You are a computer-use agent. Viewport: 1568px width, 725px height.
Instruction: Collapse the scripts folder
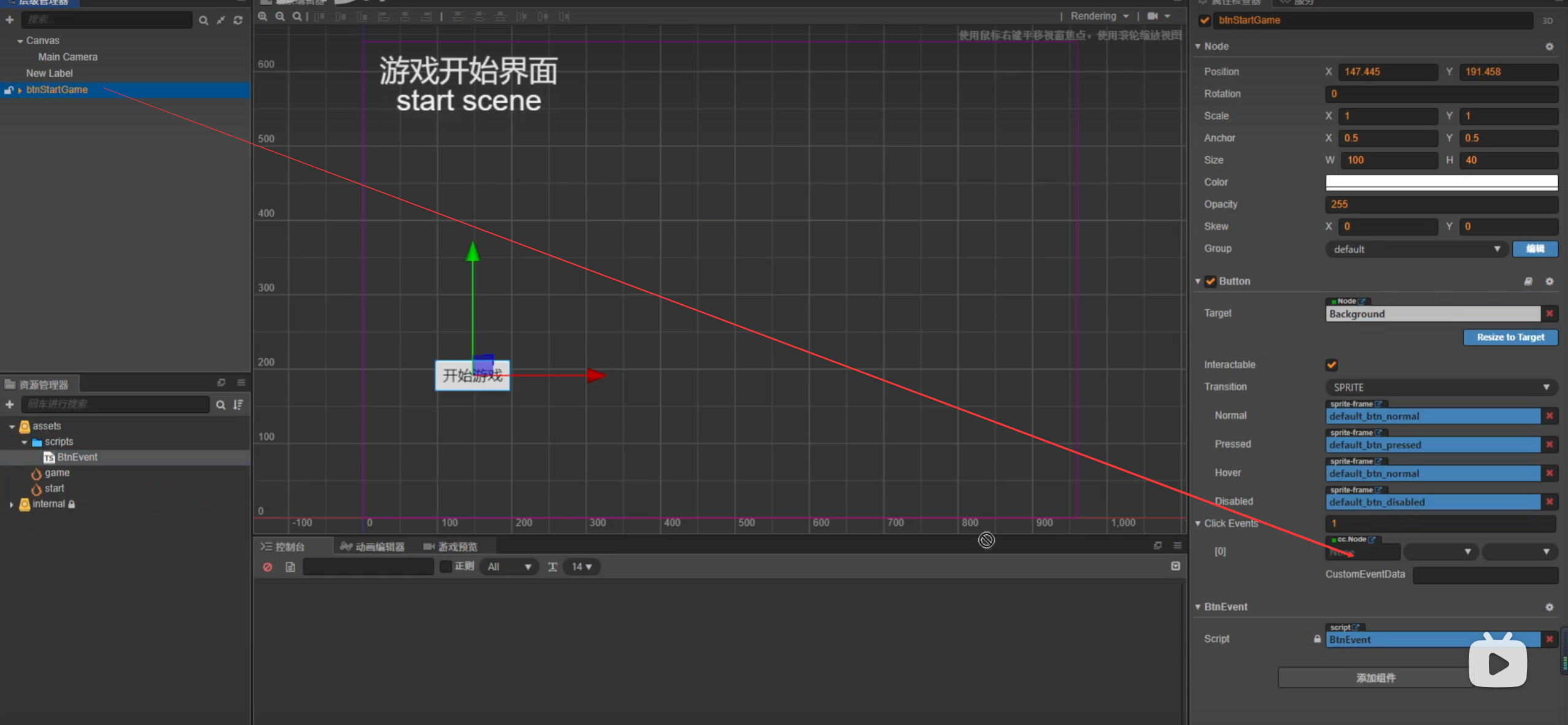[25, 442]
